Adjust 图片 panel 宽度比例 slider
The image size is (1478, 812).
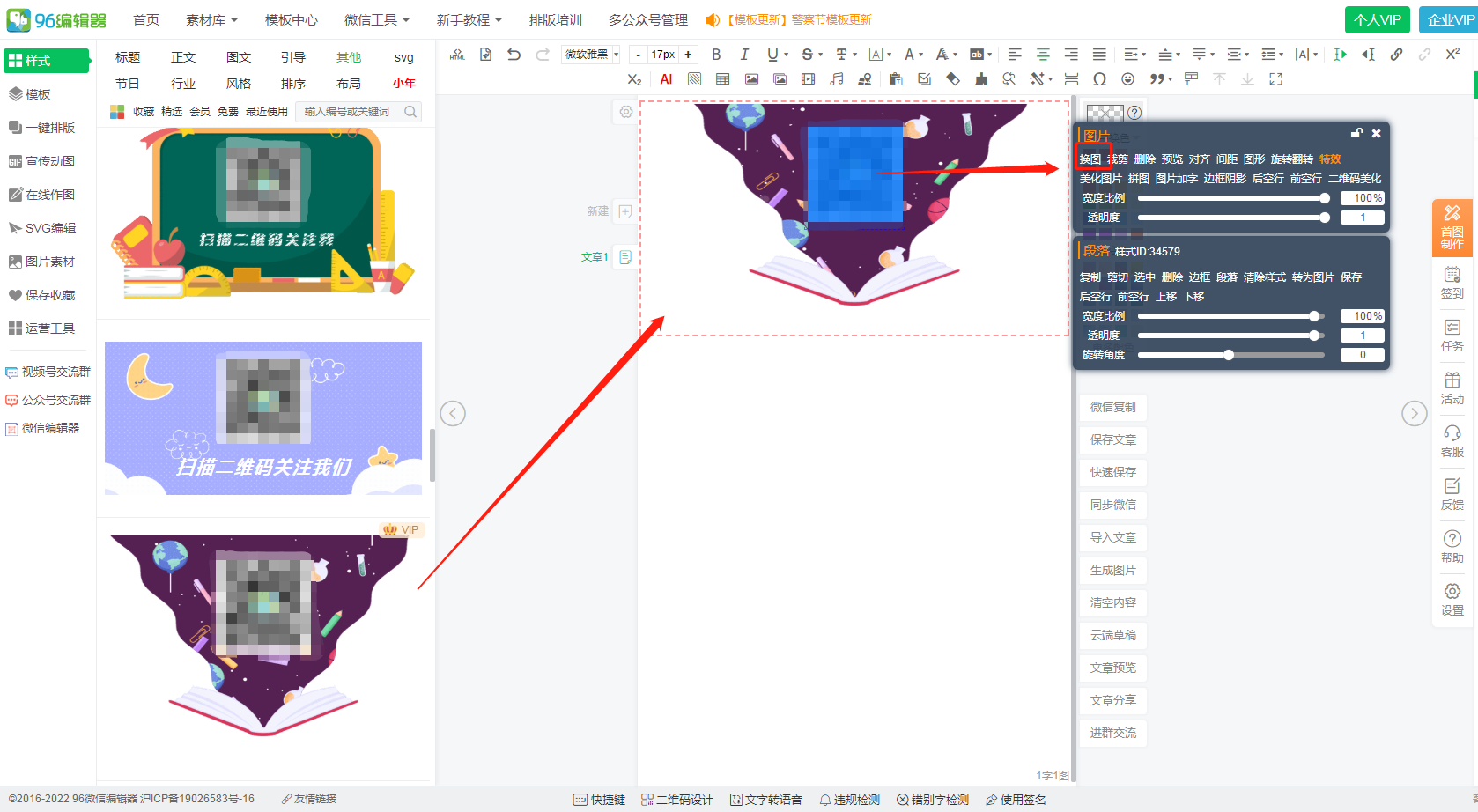click(x=1233, y=198)
